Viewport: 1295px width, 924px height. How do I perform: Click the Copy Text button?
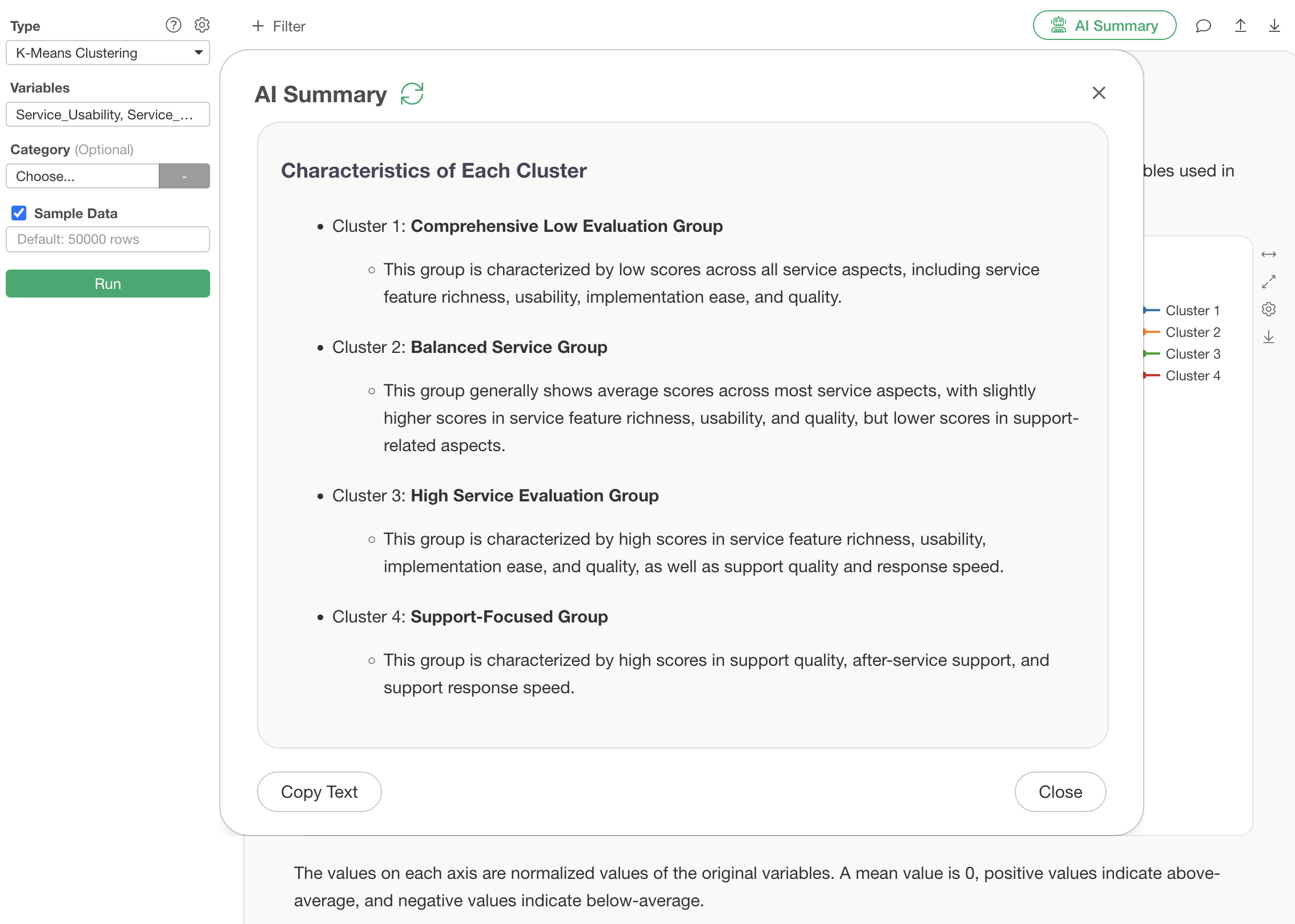click(x=319, y=792)
